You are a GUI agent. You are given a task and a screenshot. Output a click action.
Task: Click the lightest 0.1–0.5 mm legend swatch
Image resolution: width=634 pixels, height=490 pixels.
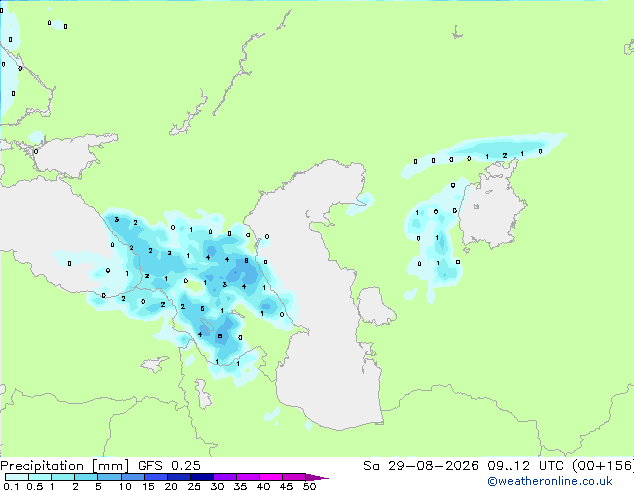coord(17,477)
